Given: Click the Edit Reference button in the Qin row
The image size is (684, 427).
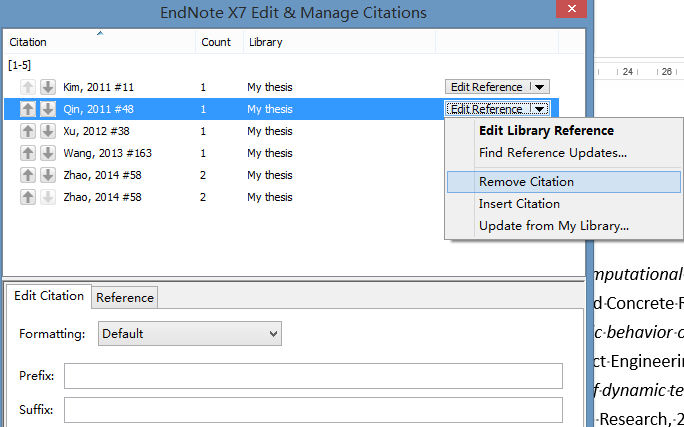Looking at the screenshot, I should click(486, 109).
